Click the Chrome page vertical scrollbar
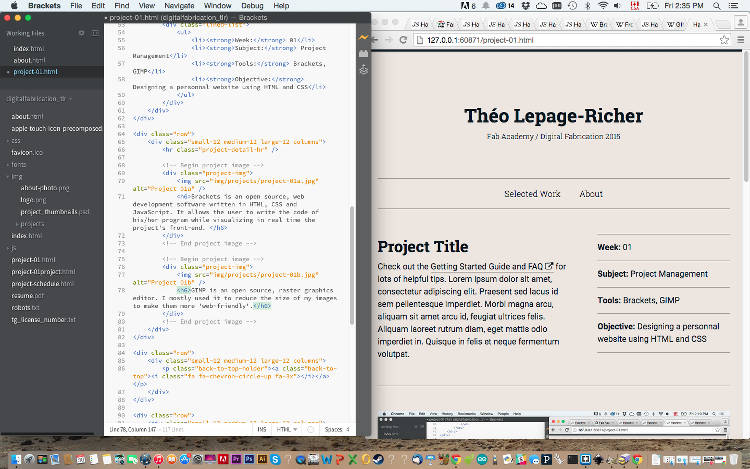 746,116
